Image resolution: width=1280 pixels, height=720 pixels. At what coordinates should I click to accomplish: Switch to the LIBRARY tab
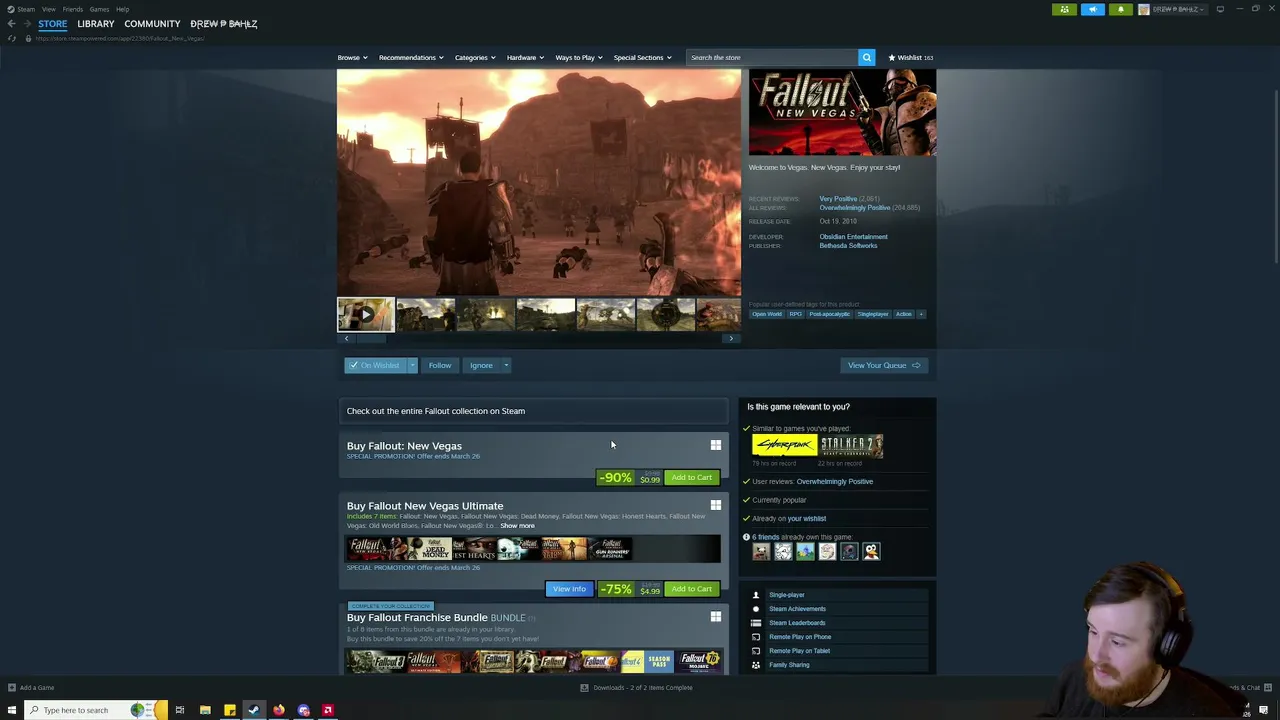pos(96,23)
